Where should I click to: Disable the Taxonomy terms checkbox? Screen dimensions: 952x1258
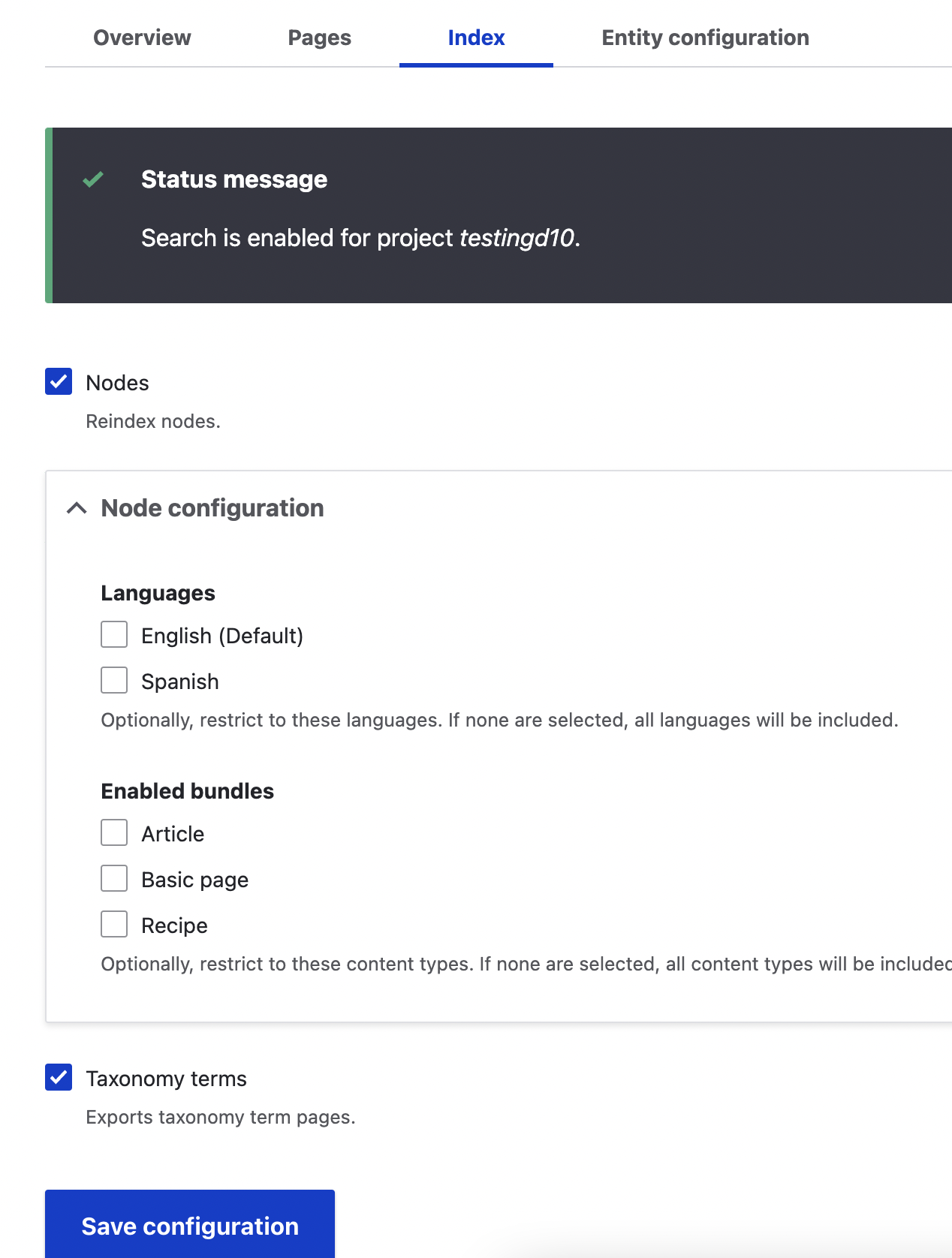point(59,1079)
